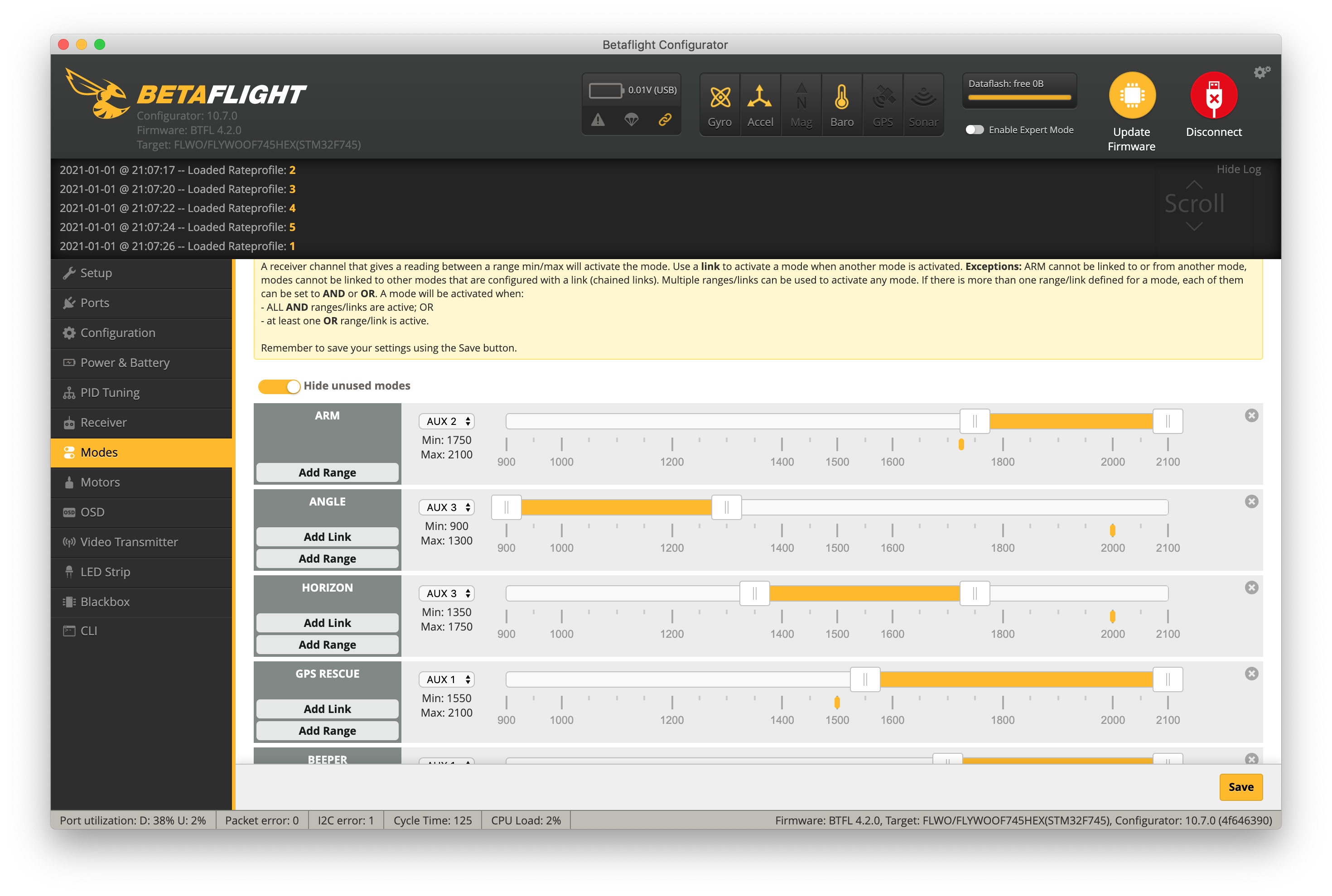Remove the ANGLE mode range with X icon

[x=1251, y=502]
